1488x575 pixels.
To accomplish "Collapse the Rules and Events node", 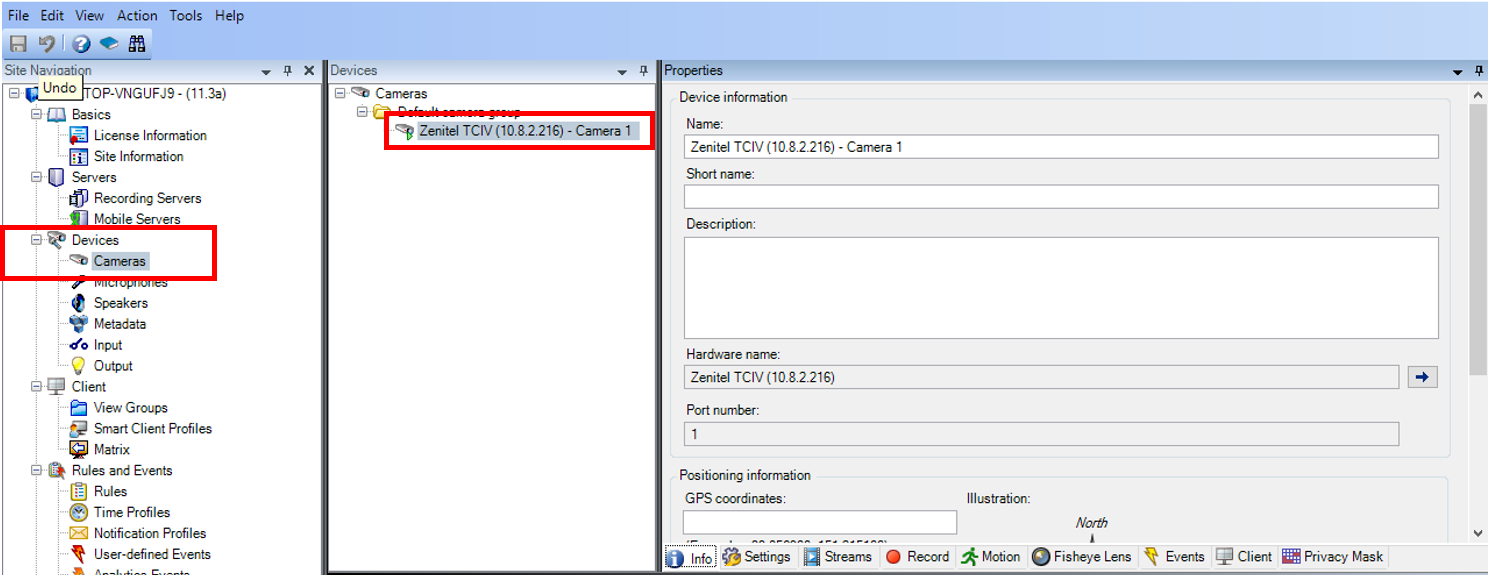I will [x=37, y=471].
